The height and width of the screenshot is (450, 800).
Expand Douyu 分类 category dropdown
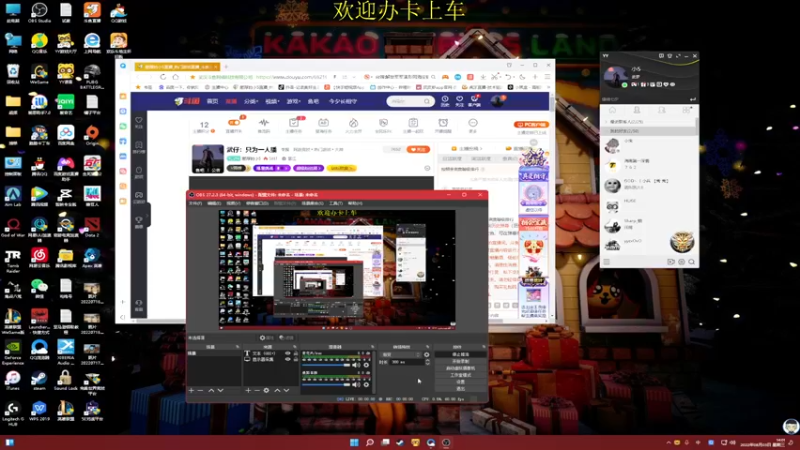(251, 101)
